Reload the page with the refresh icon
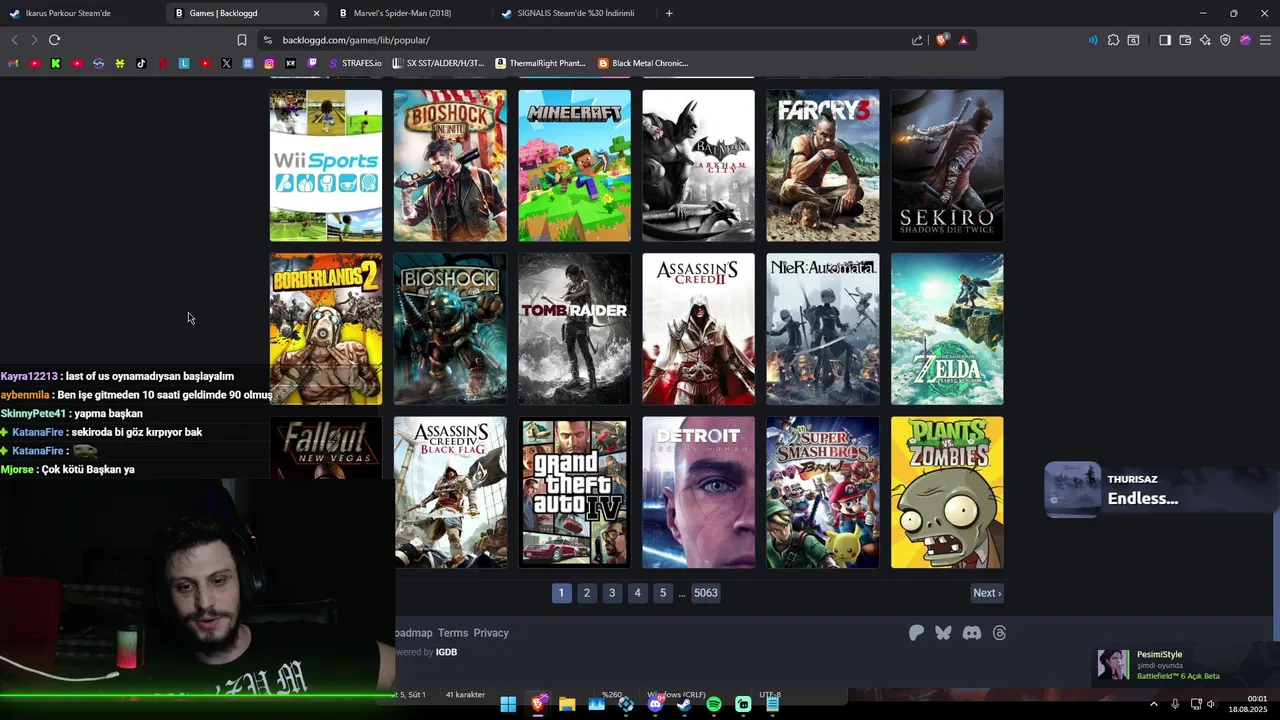Screen dimensions: 1280x720 54,40
